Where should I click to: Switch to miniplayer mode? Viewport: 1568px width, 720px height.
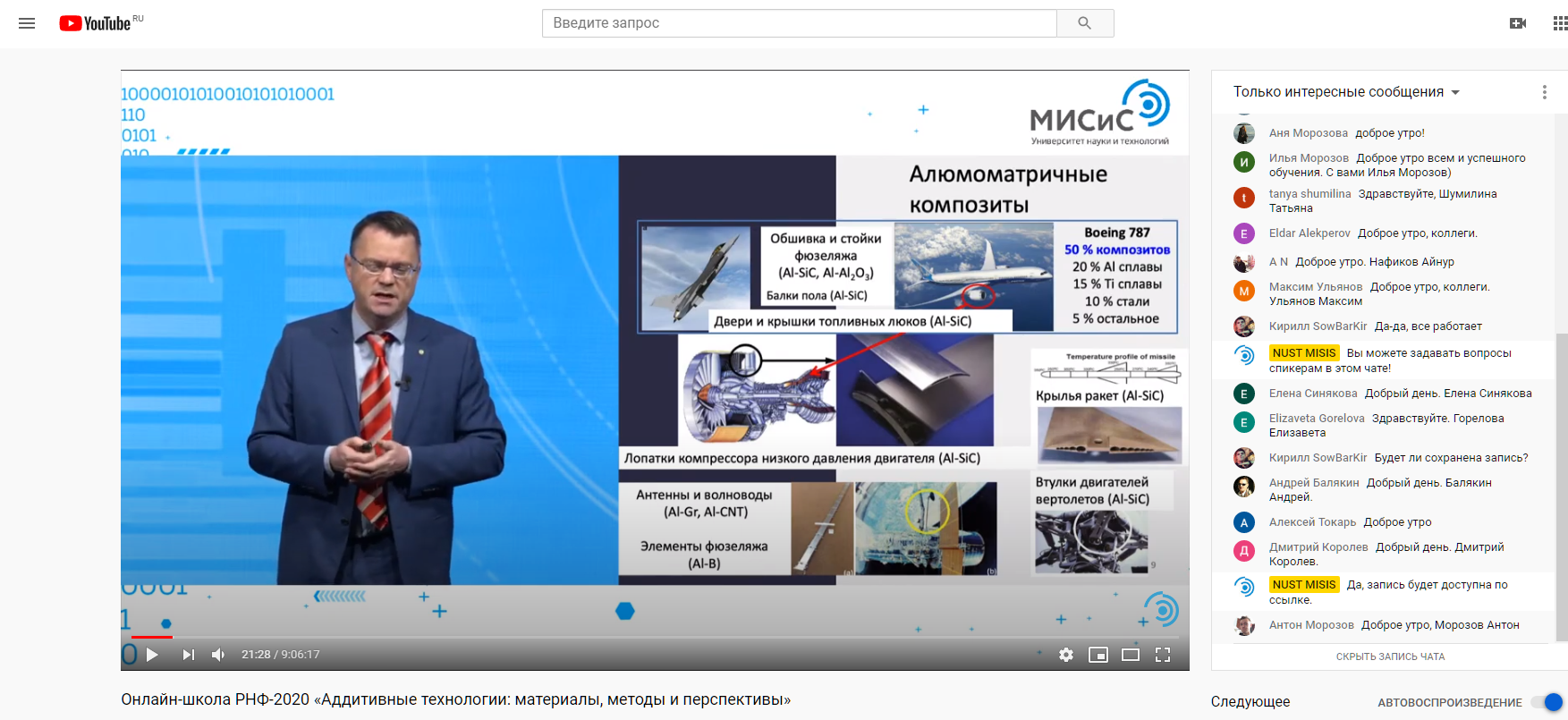coord(1098,655)
